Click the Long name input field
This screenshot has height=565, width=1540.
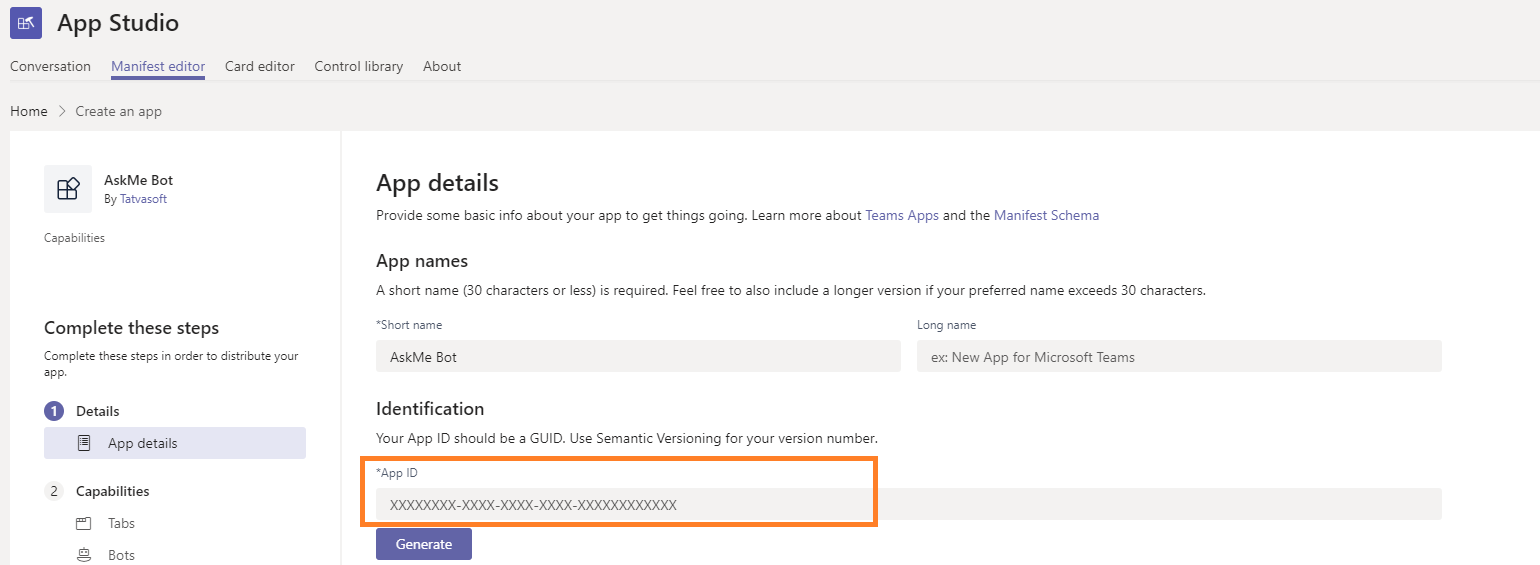[1179, 356]
